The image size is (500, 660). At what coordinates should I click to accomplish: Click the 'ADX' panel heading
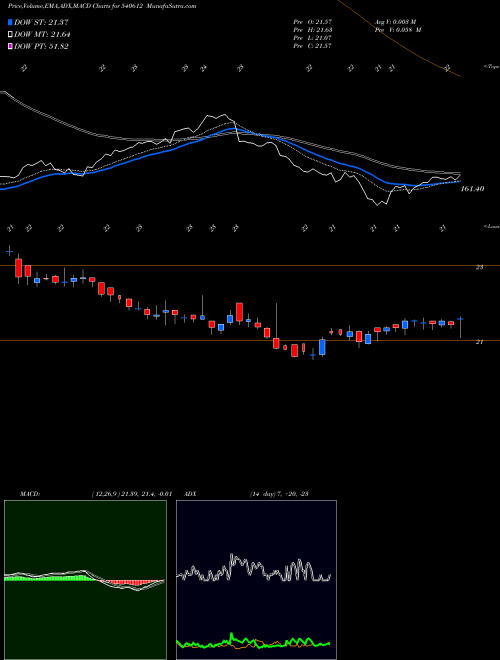point(189,494)
